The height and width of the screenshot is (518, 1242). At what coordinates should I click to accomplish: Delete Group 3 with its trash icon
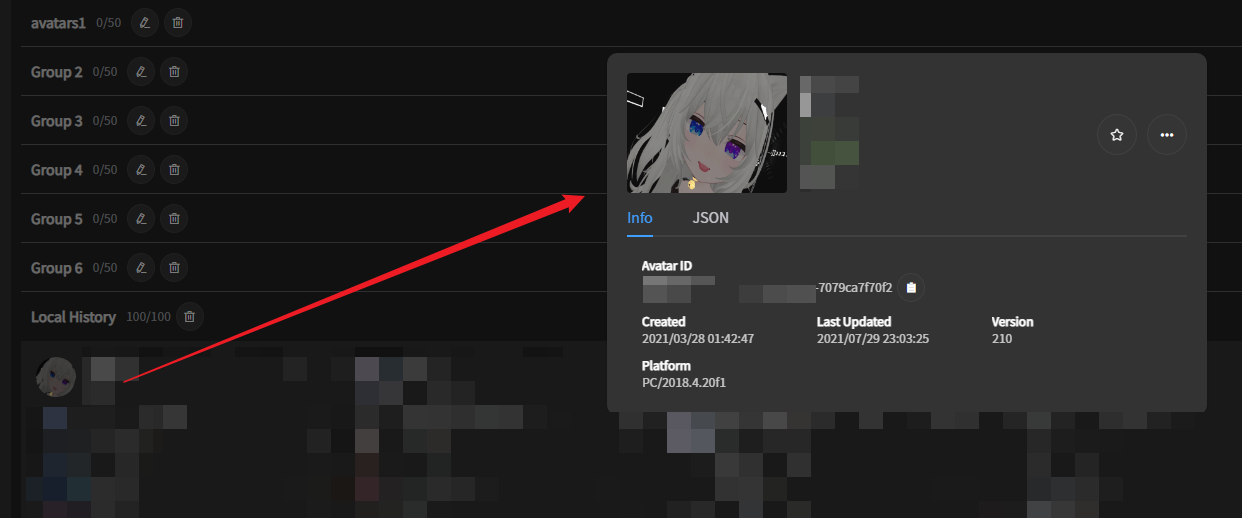(174, 120)
